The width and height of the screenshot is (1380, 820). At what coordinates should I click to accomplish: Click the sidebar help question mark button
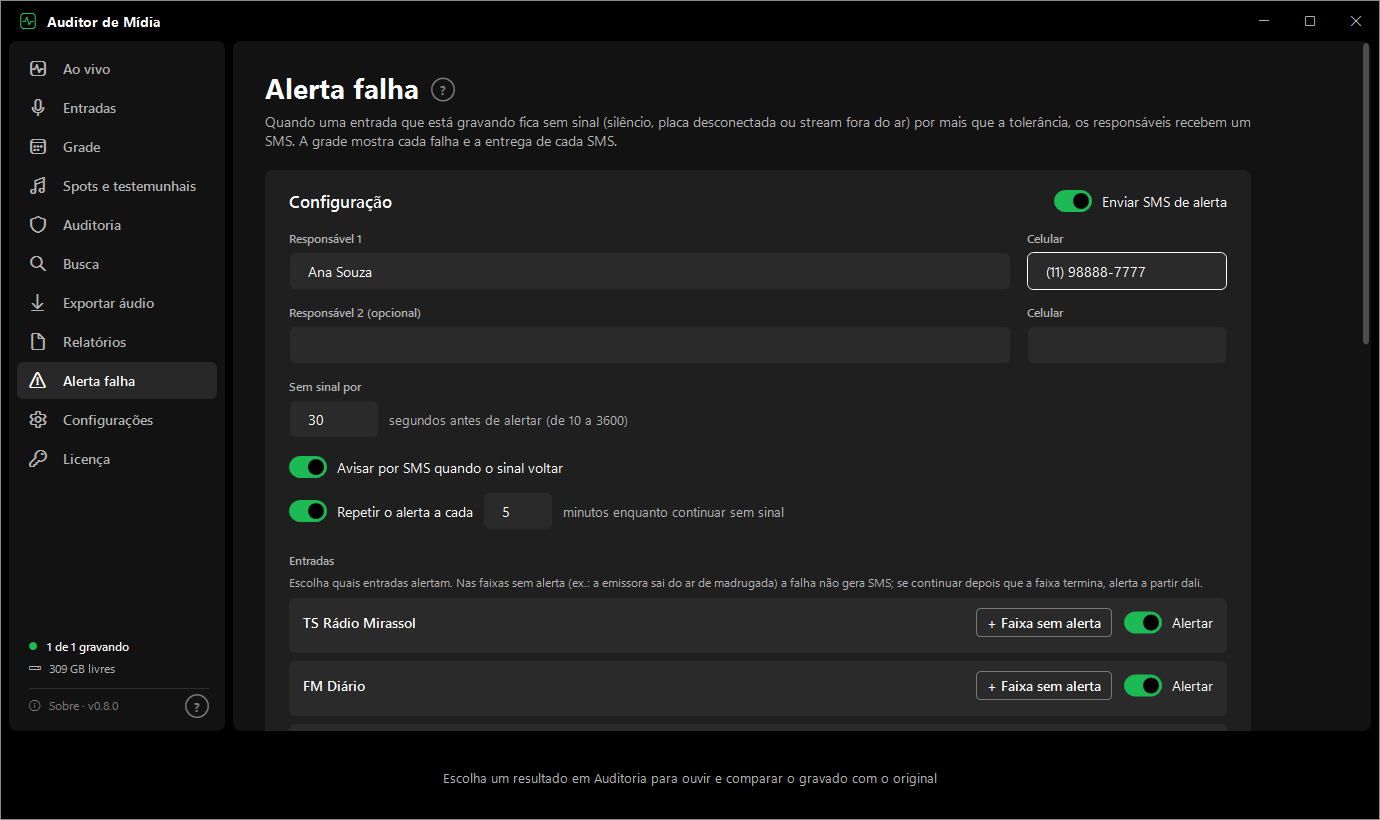pyautogui.click(x=197, y=706)
